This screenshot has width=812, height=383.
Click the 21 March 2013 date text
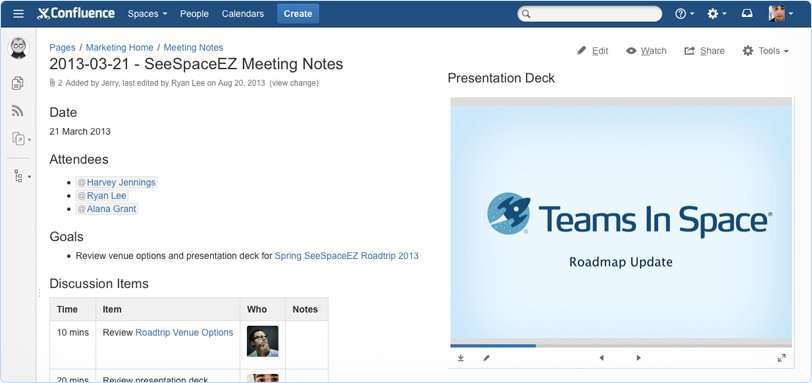(x=80, y=131)
